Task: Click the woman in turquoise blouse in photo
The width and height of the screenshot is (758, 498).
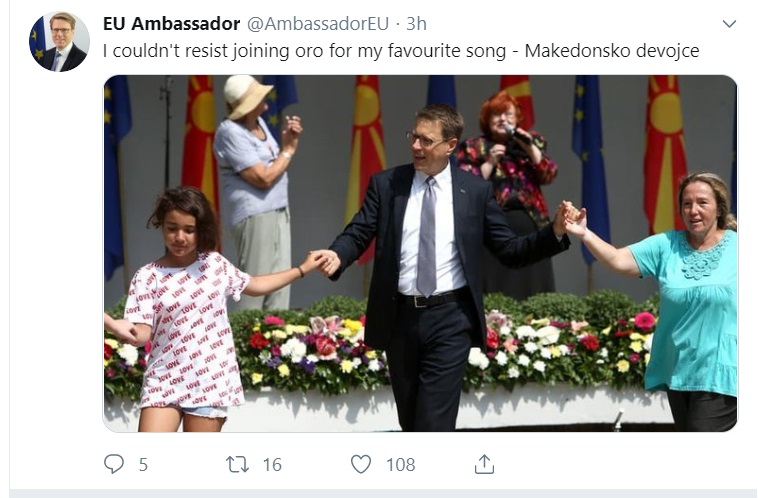Action: click(x=677, y=302)
